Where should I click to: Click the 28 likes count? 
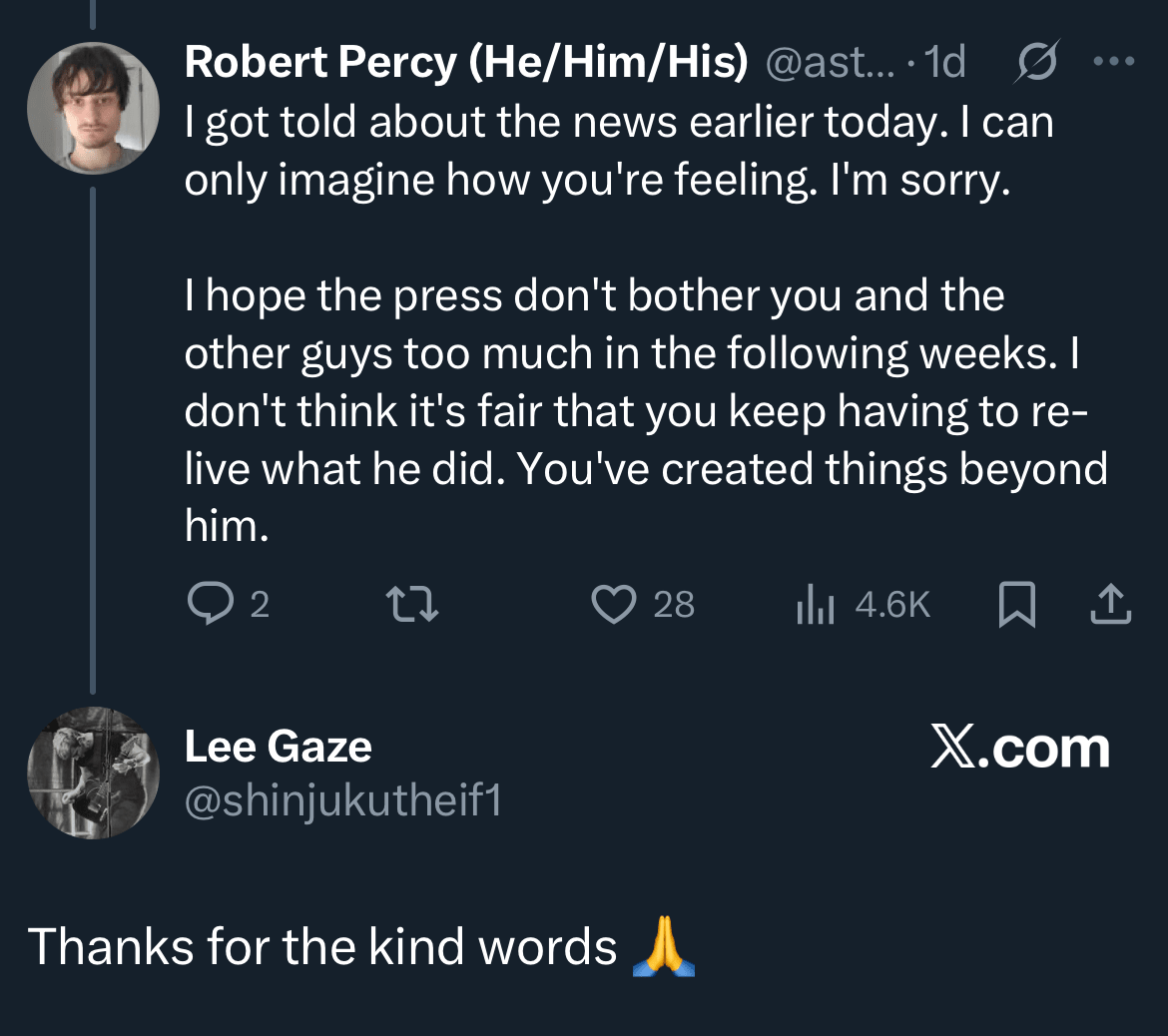(x=674, y=605)
